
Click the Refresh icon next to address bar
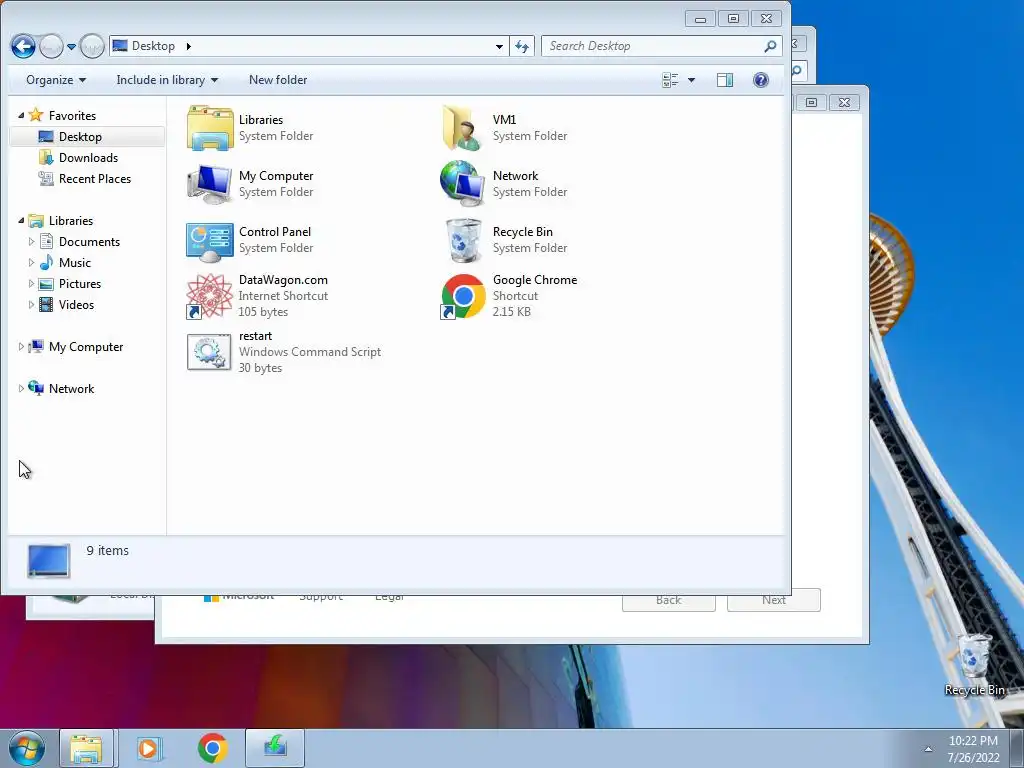tap(522, 46)
